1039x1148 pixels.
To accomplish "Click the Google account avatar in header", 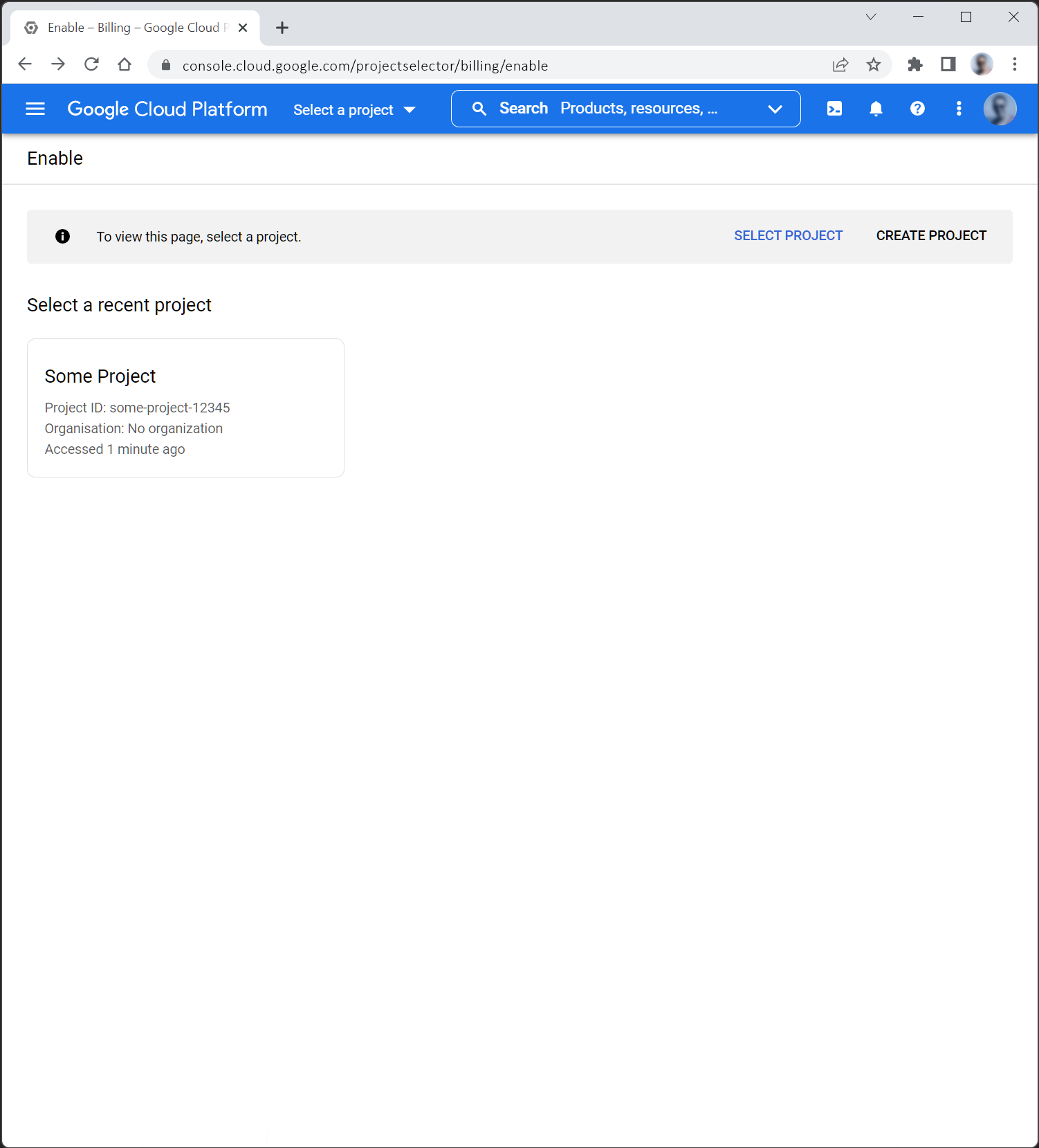I will pyautogui.click(x=1000, y=109).
